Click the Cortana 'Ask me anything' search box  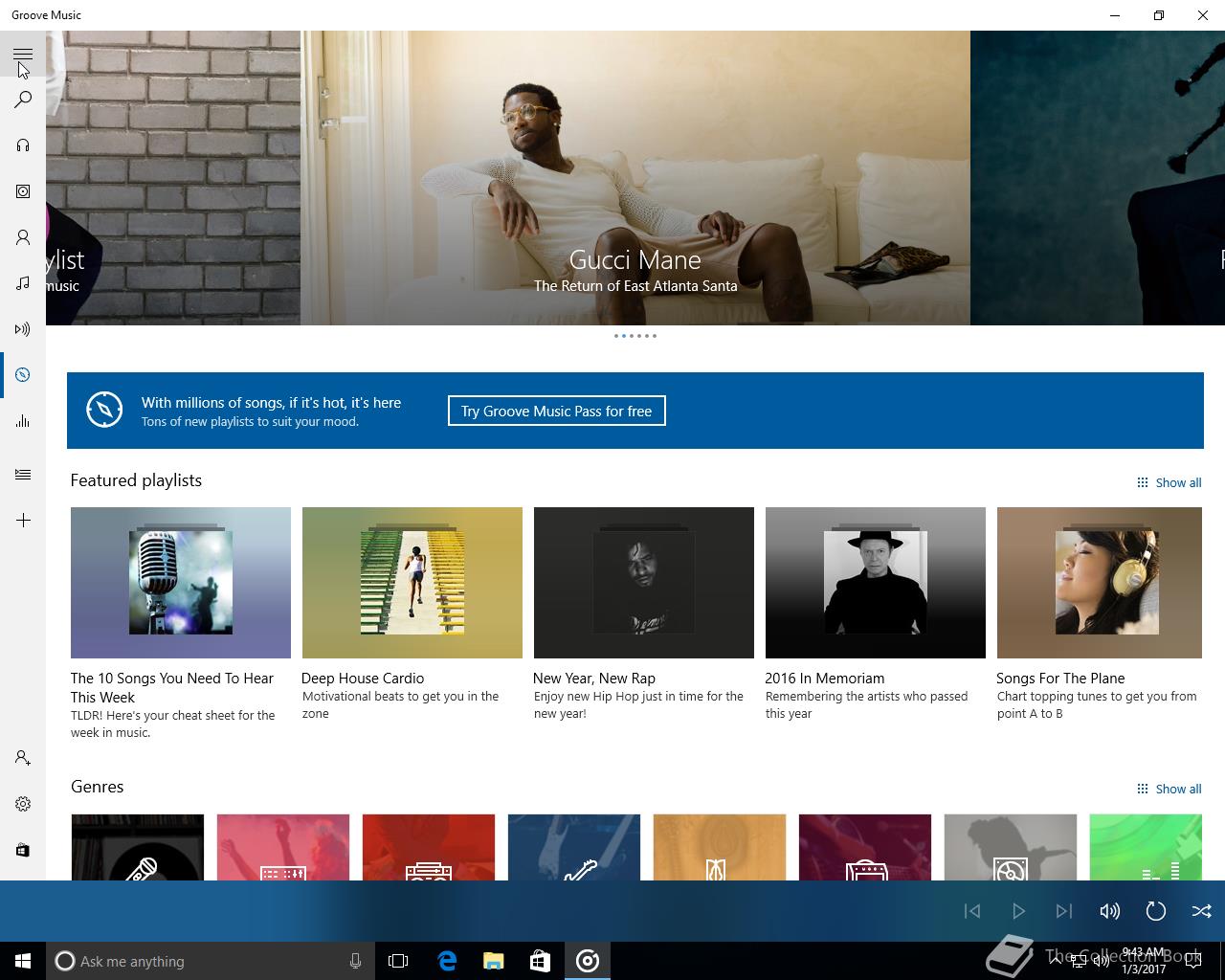pyautogui.click(x=209, y=961)
